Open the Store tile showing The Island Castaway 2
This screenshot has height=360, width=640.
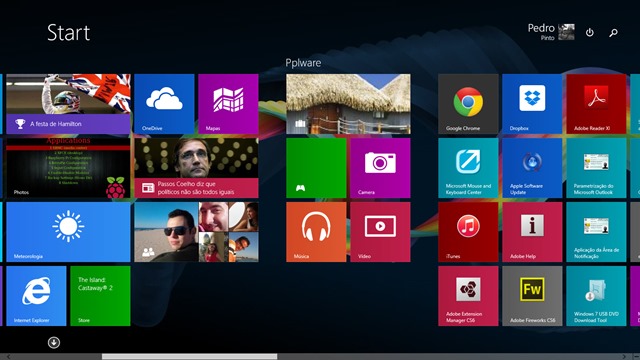coord(100,296)
